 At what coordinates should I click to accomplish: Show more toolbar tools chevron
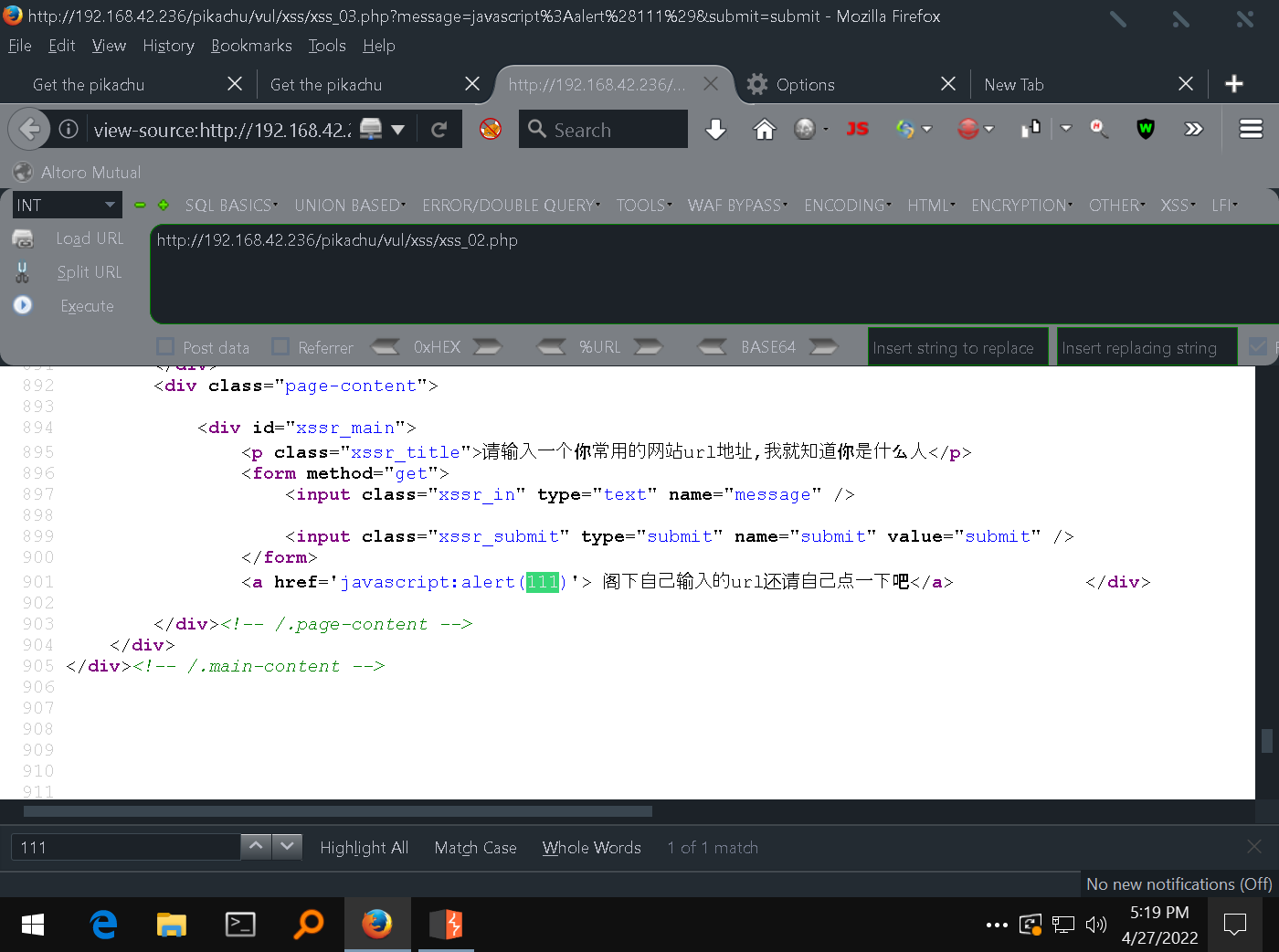1193,129
